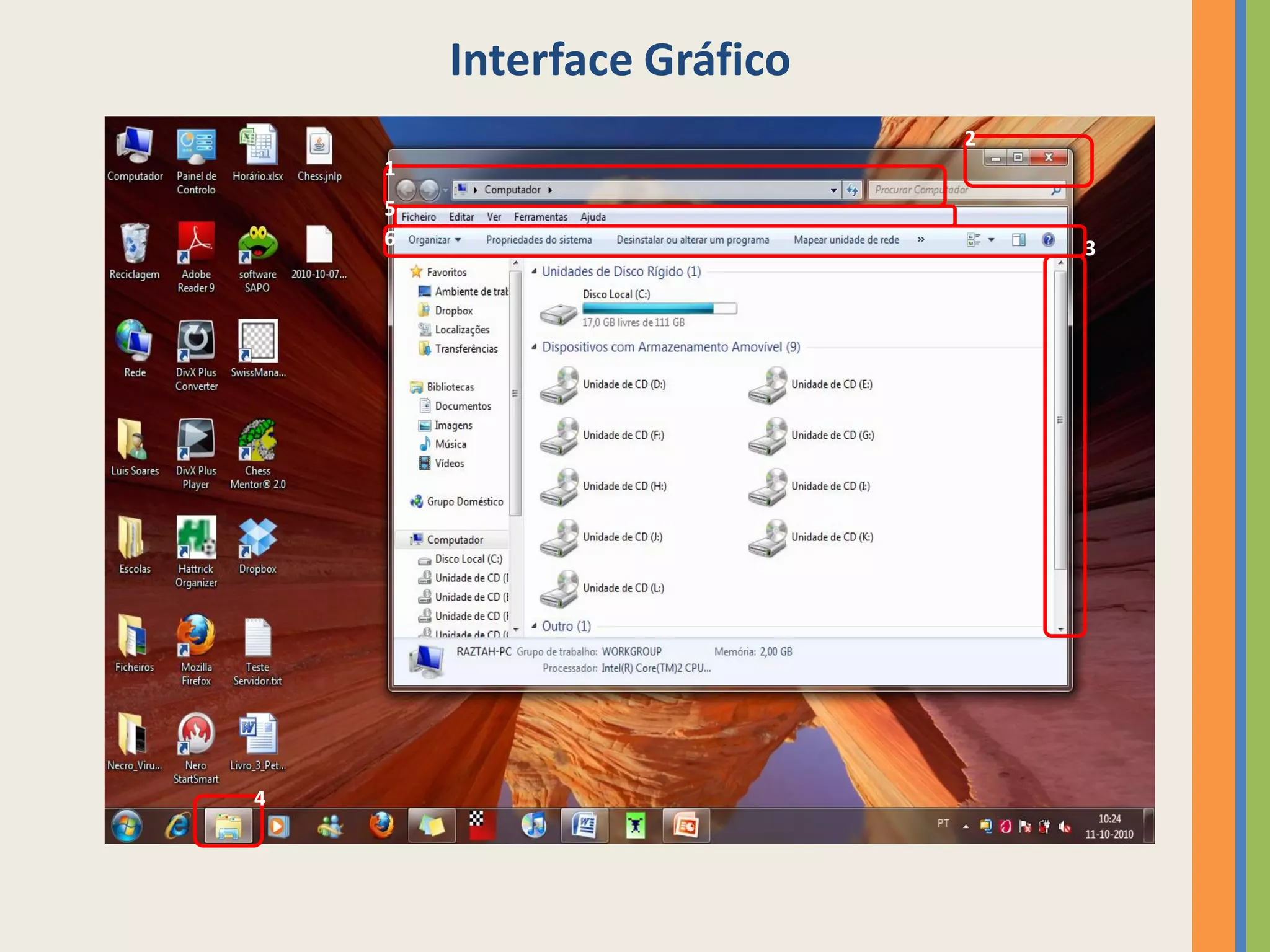Screen dimensions: 1270x952
Task: Open the Ajuda menu
Action: point(593,217)
